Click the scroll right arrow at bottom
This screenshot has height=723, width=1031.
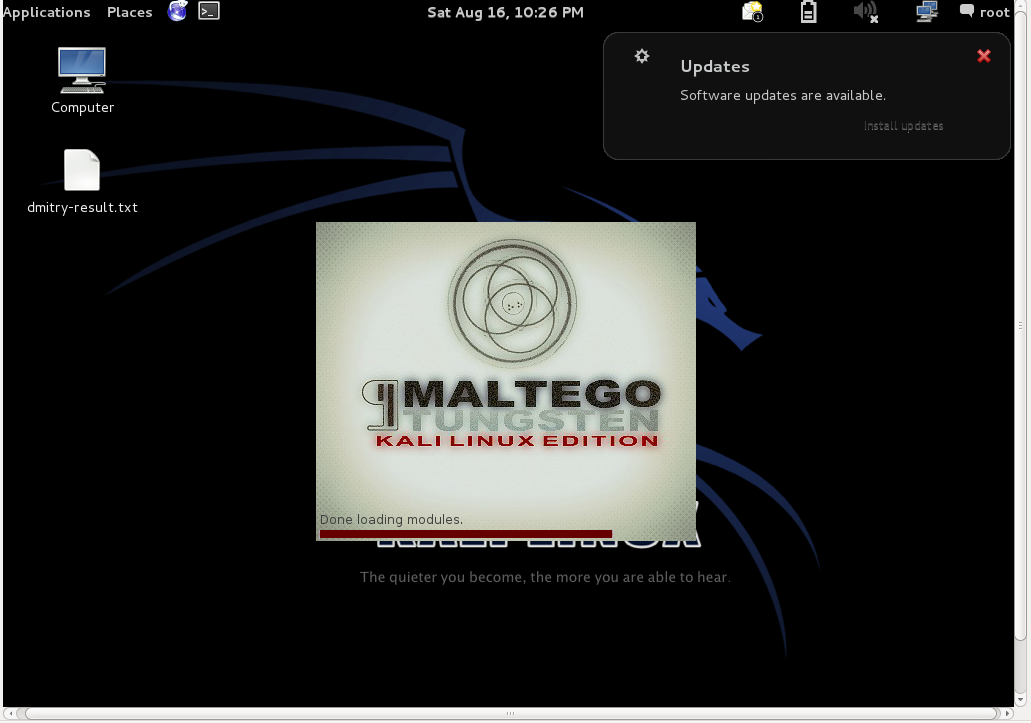click(1007, 713)
